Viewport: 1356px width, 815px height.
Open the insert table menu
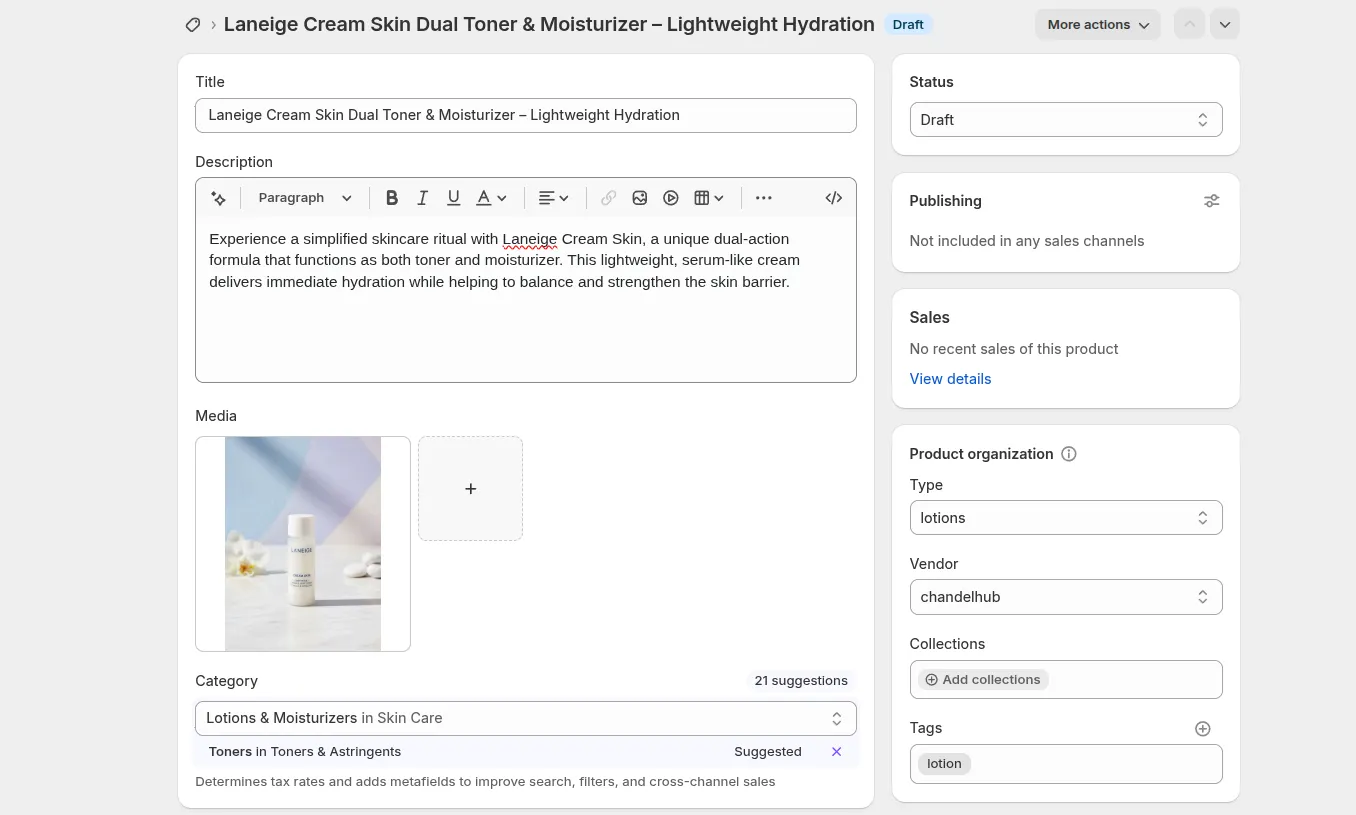709,198
